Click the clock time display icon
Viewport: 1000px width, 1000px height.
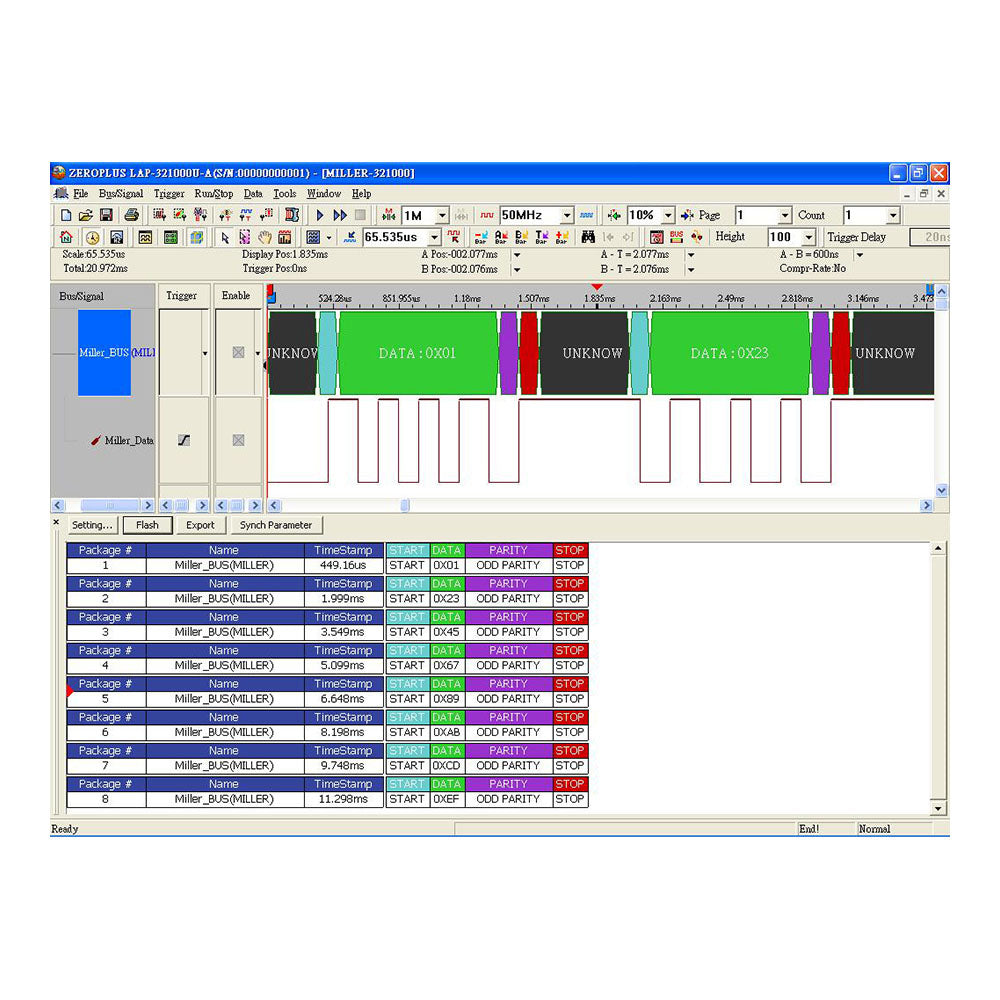tap(92, 237)
